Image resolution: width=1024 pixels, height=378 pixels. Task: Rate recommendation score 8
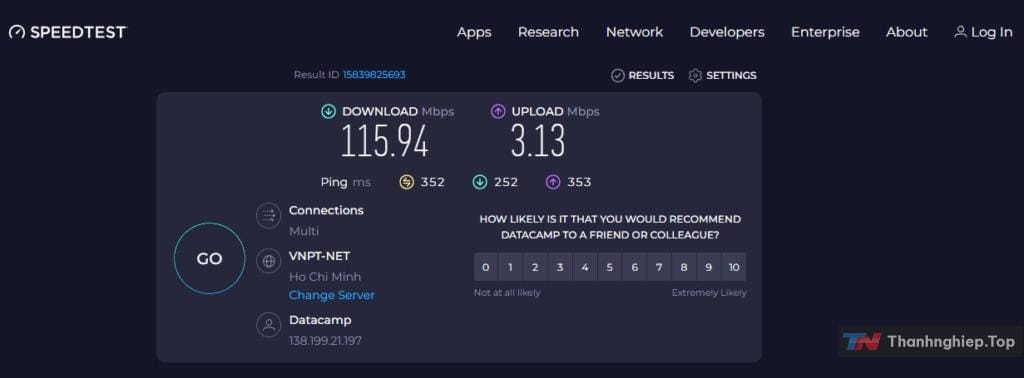(684, 267)
